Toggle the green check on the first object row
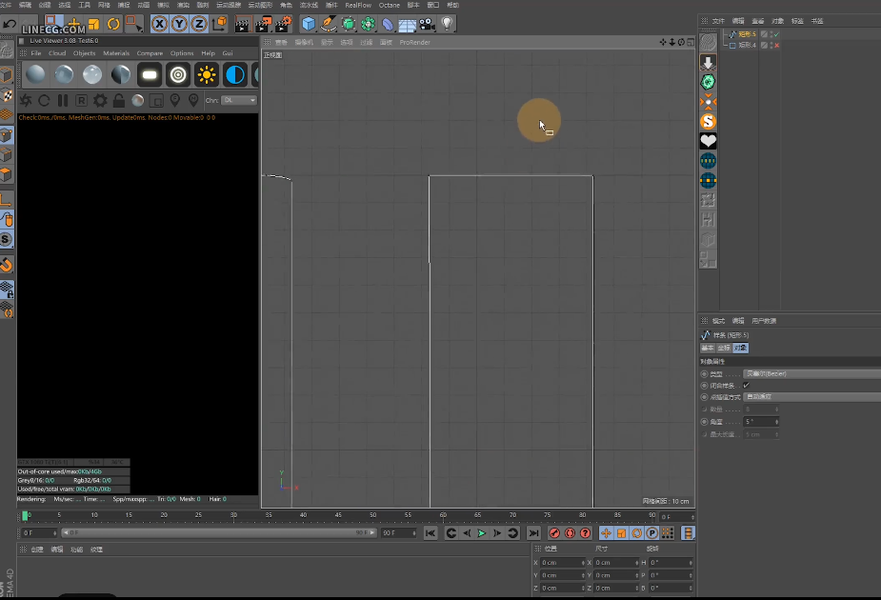881x600 pixels. click(x=777, y=34)
